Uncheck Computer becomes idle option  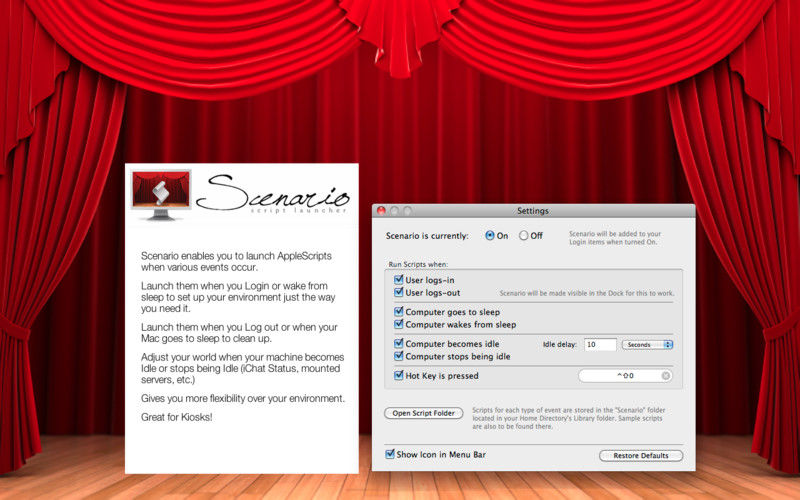(x=399, y=344)
